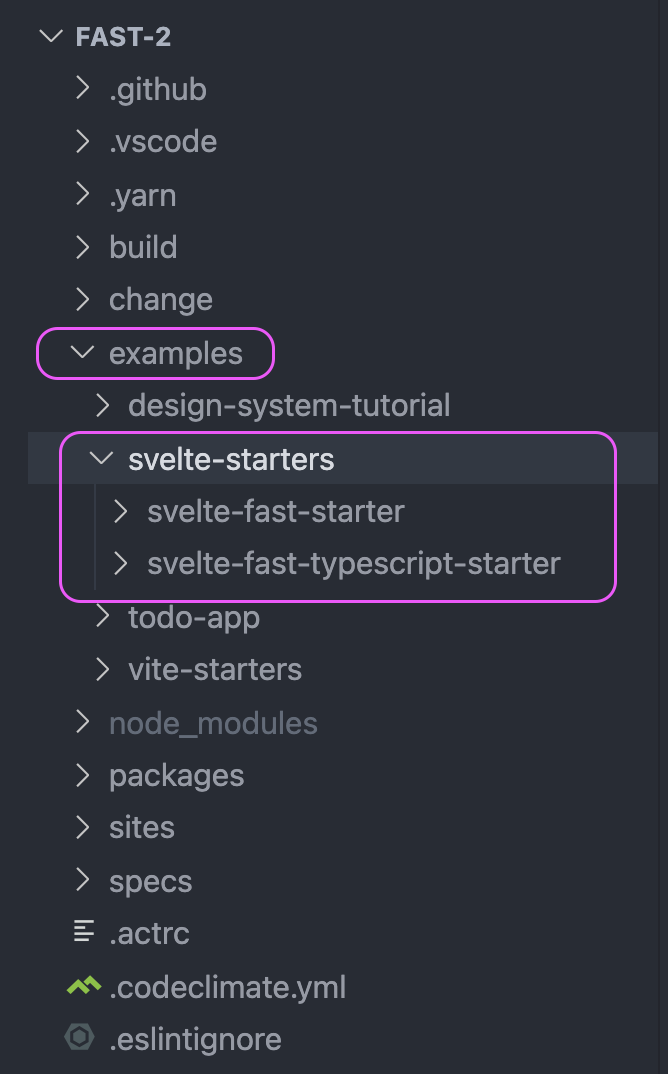Click the .eslintignore hexagon ESLint icon
This screenshot has width=668, height=1074.
pyautogui.click(x=82, y=1038)
